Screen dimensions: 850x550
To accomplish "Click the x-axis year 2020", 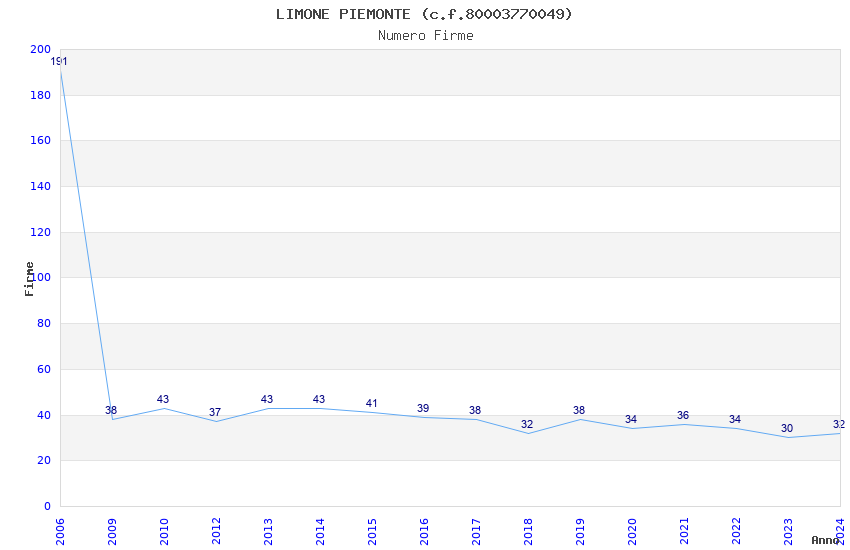I will pyautogui.click(x=632, y=532).
